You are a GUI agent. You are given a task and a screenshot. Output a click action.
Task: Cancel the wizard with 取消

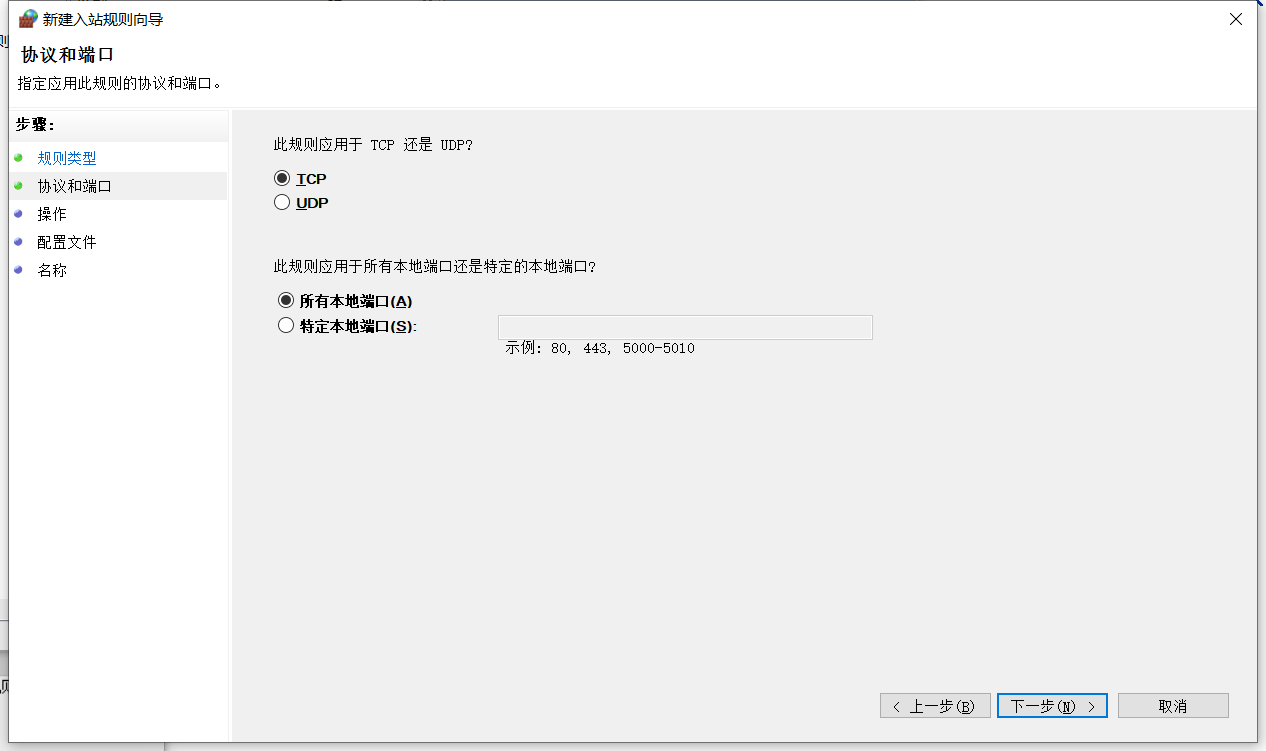coord(1172,705)
